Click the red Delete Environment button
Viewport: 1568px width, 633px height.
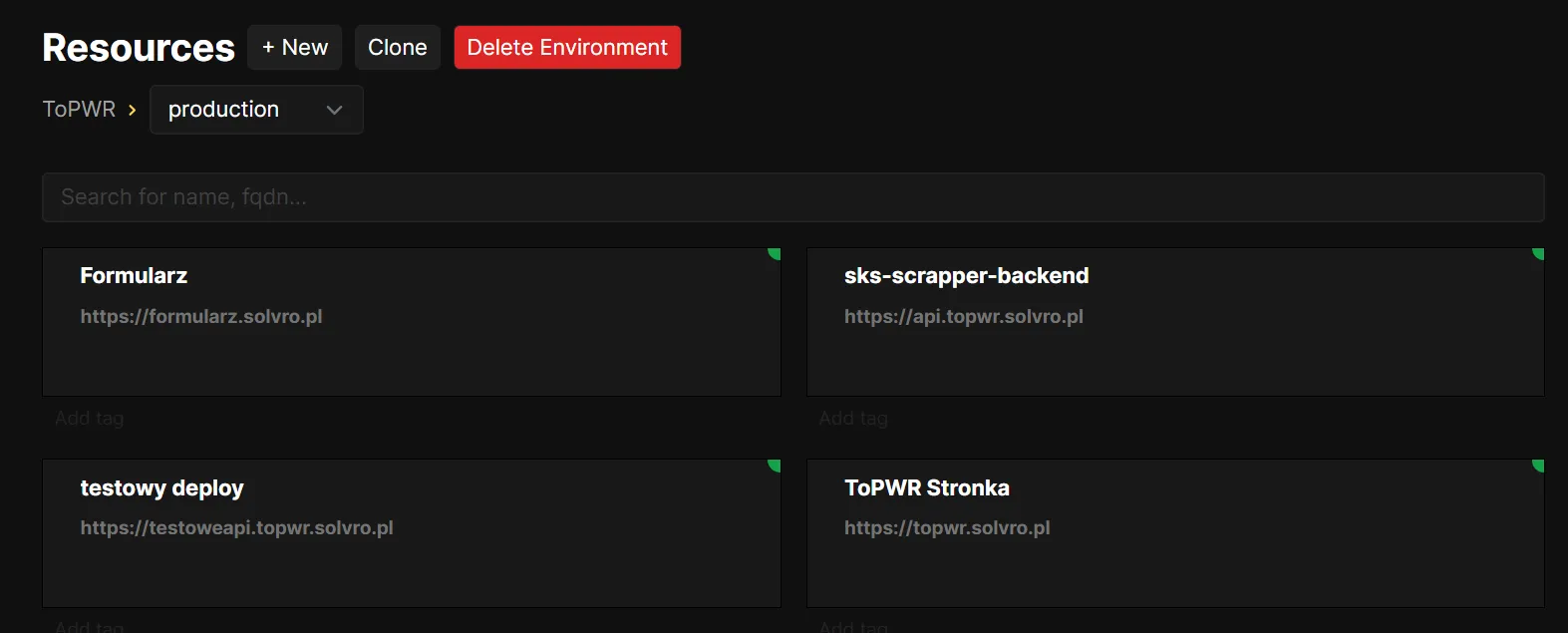(567, 48)
